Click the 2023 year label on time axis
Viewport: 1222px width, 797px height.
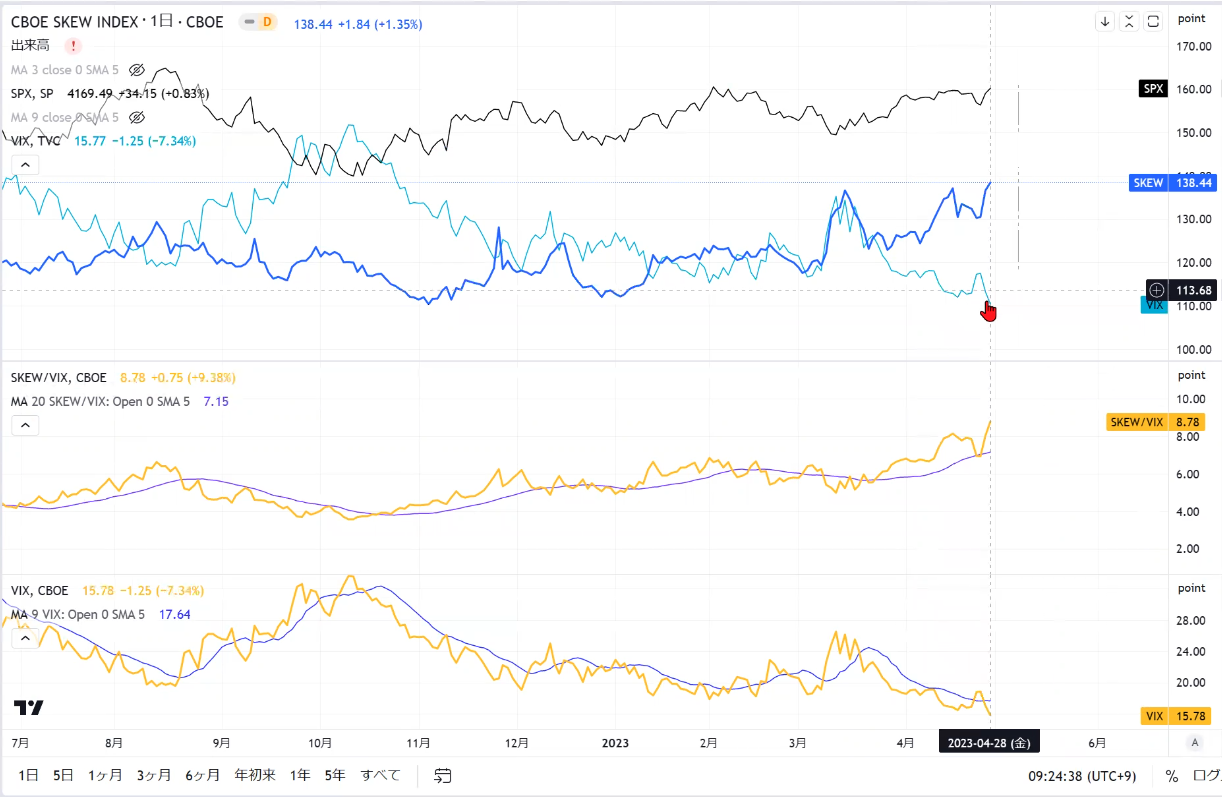[615, 743]
